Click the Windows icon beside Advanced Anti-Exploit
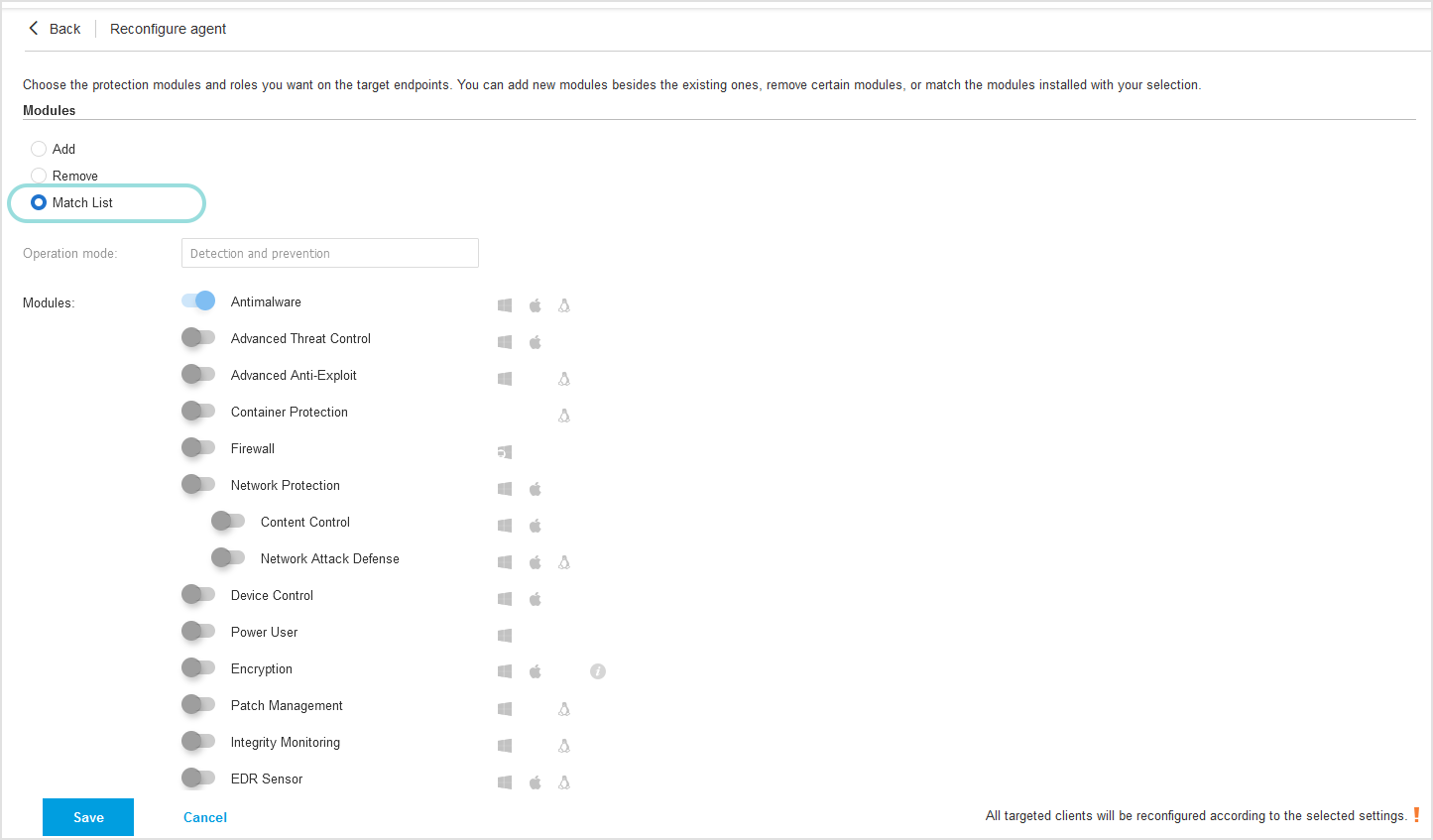 click(x=505, y=378)
